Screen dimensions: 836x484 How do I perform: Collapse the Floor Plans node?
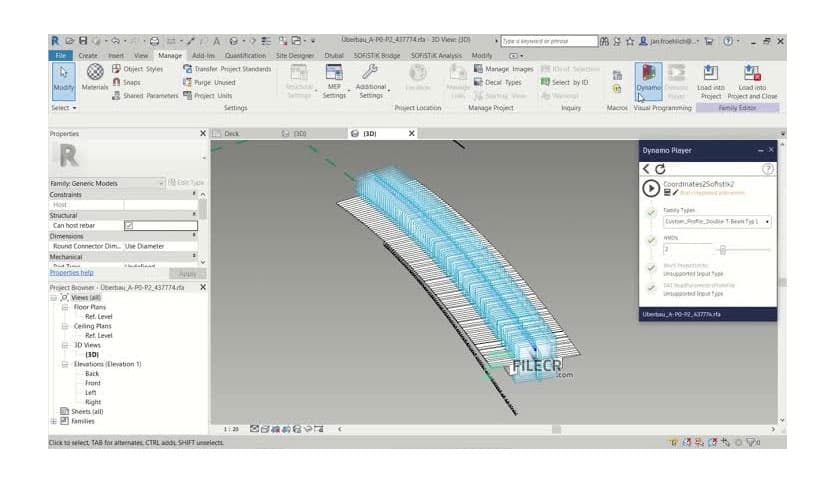tap(65, 307)
